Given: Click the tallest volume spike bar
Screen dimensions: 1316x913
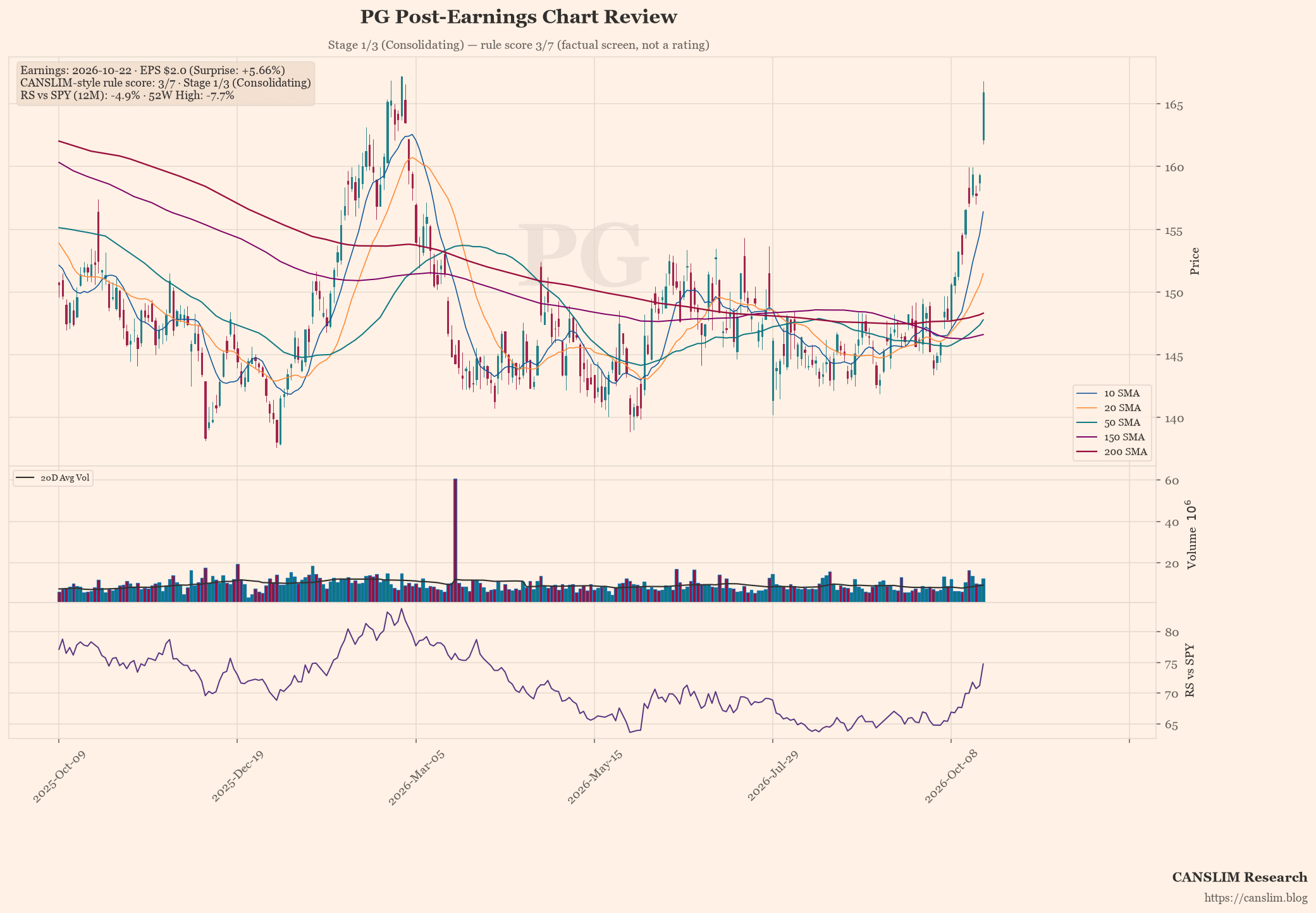Looking at the screenshot, I should point(455,540).
